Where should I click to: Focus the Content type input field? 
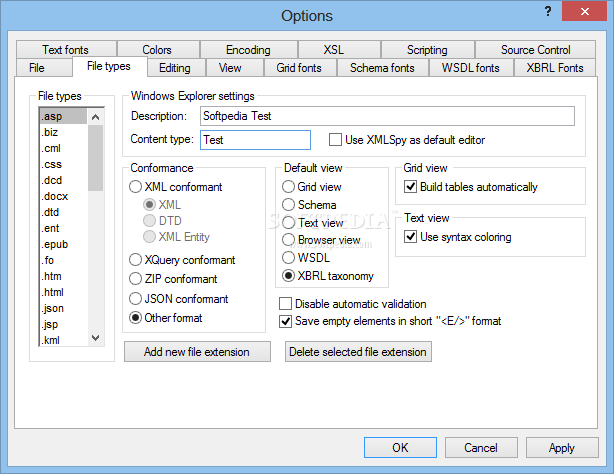click(255, 141)
